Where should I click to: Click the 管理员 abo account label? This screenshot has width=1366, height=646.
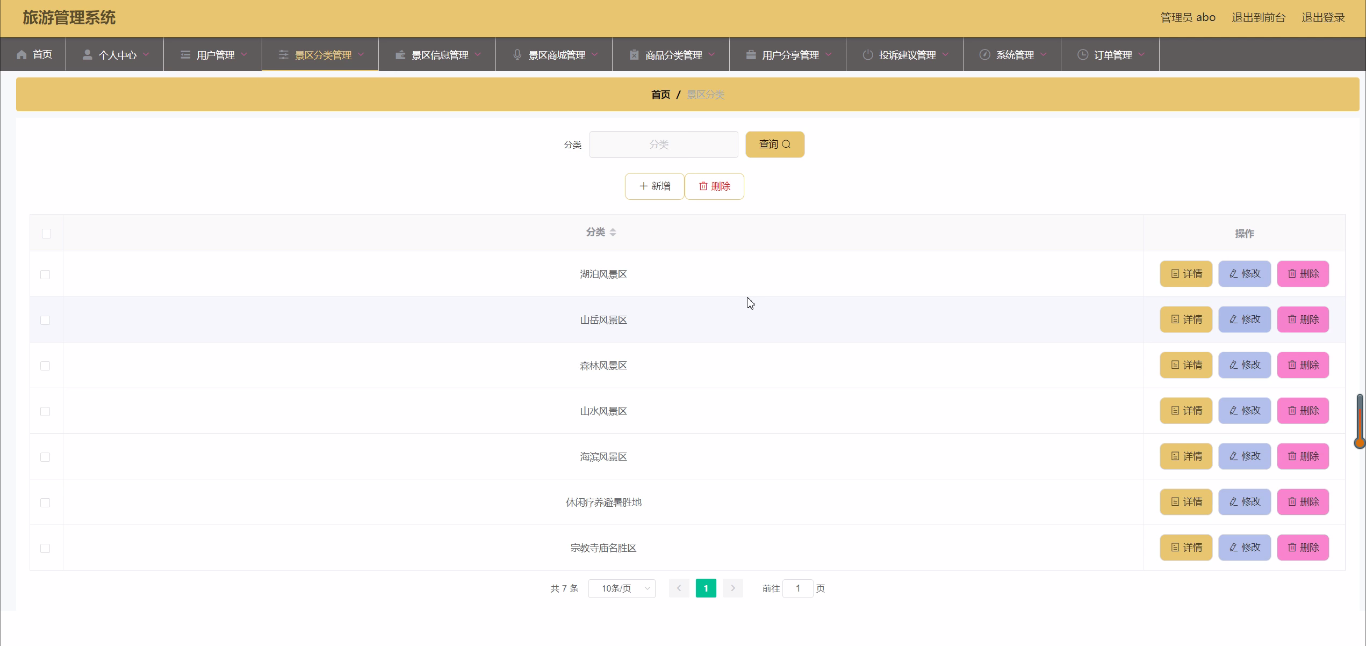(1188, 18)
